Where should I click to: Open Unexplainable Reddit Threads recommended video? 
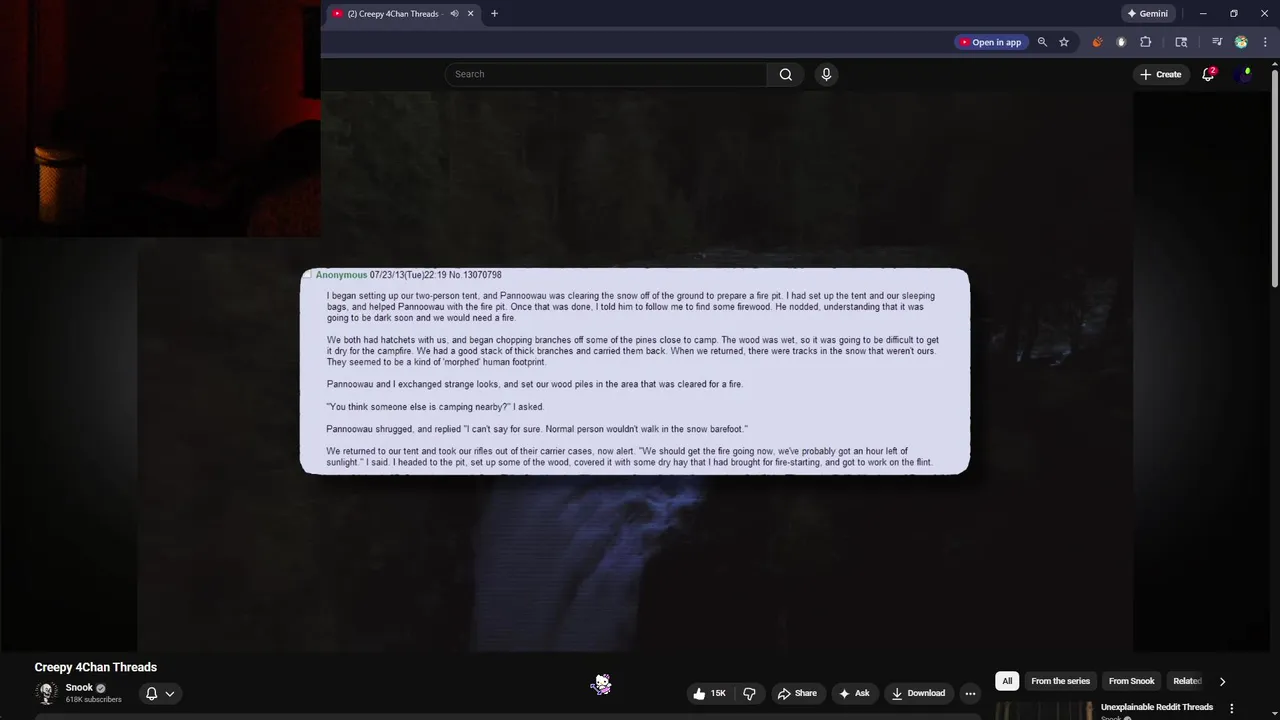(1157, 707)
